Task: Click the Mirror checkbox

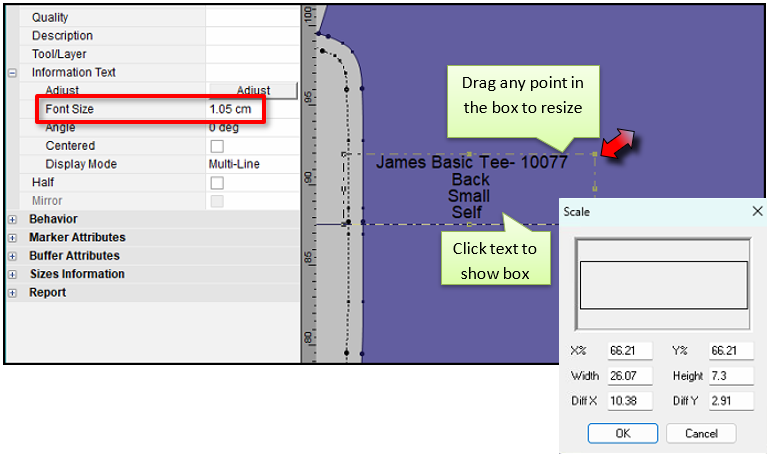Action: point(216,201)
